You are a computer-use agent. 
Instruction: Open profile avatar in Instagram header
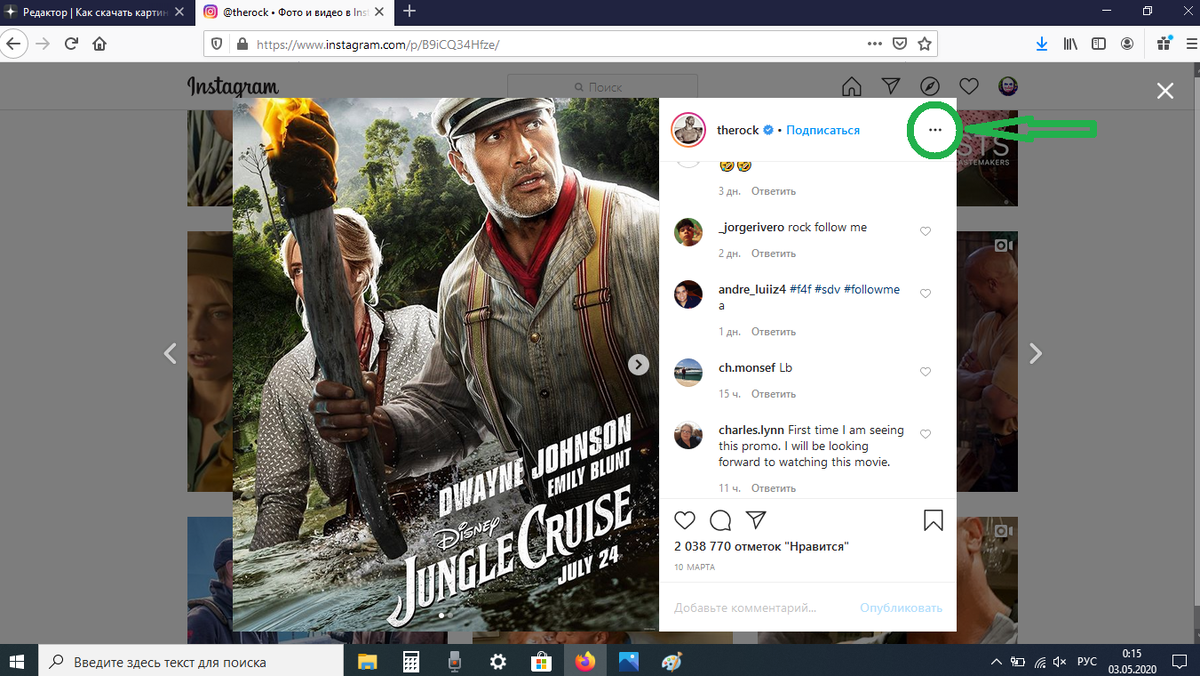1008,87
